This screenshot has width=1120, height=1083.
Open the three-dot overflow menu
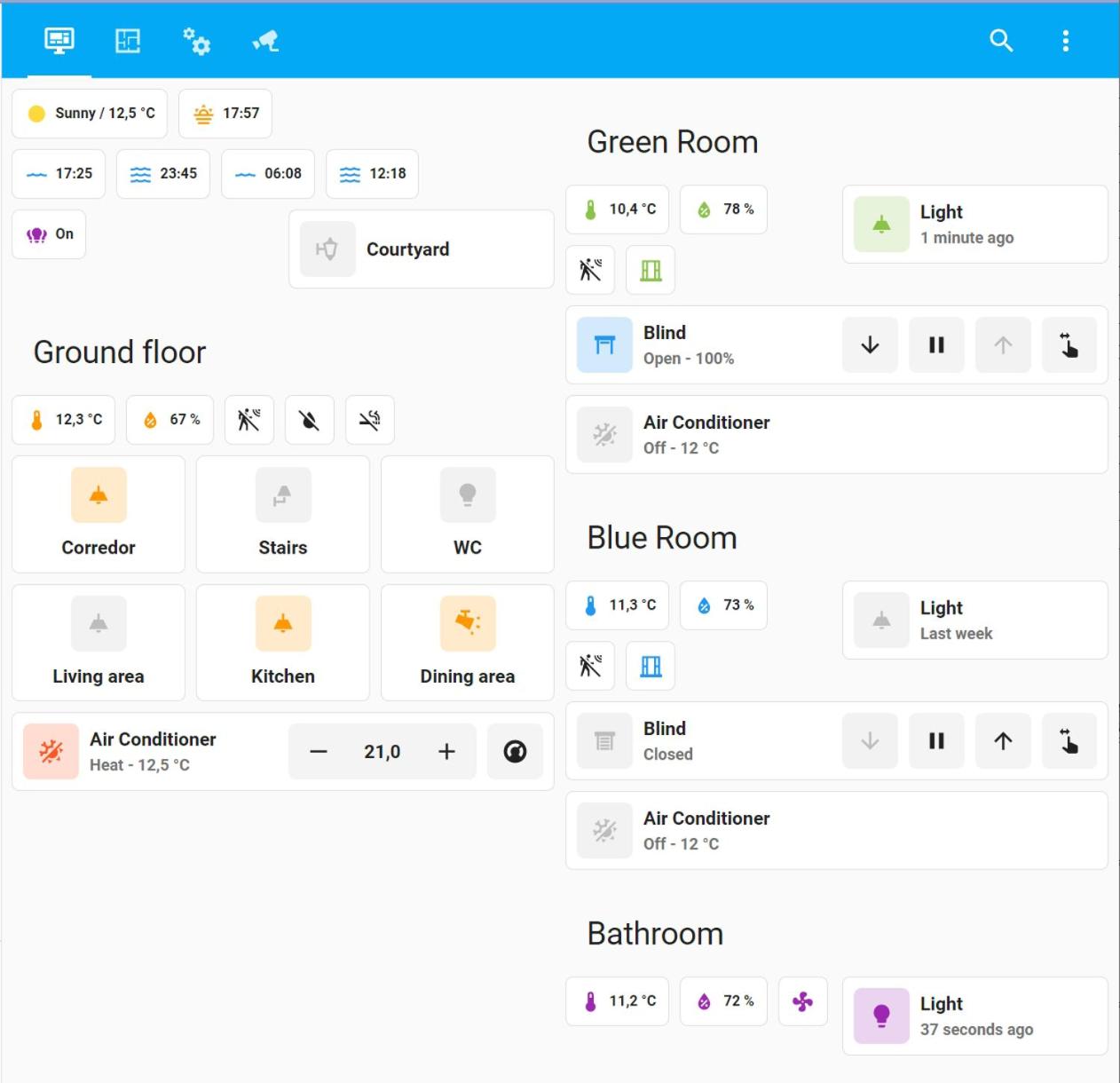point(1066,40)
